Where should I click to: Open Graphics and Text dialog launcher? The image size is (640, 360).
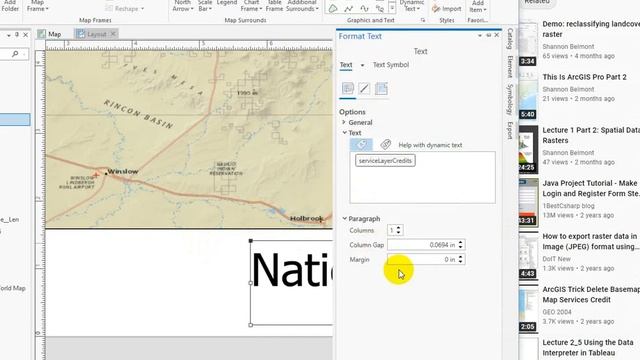tap(423, 20)
